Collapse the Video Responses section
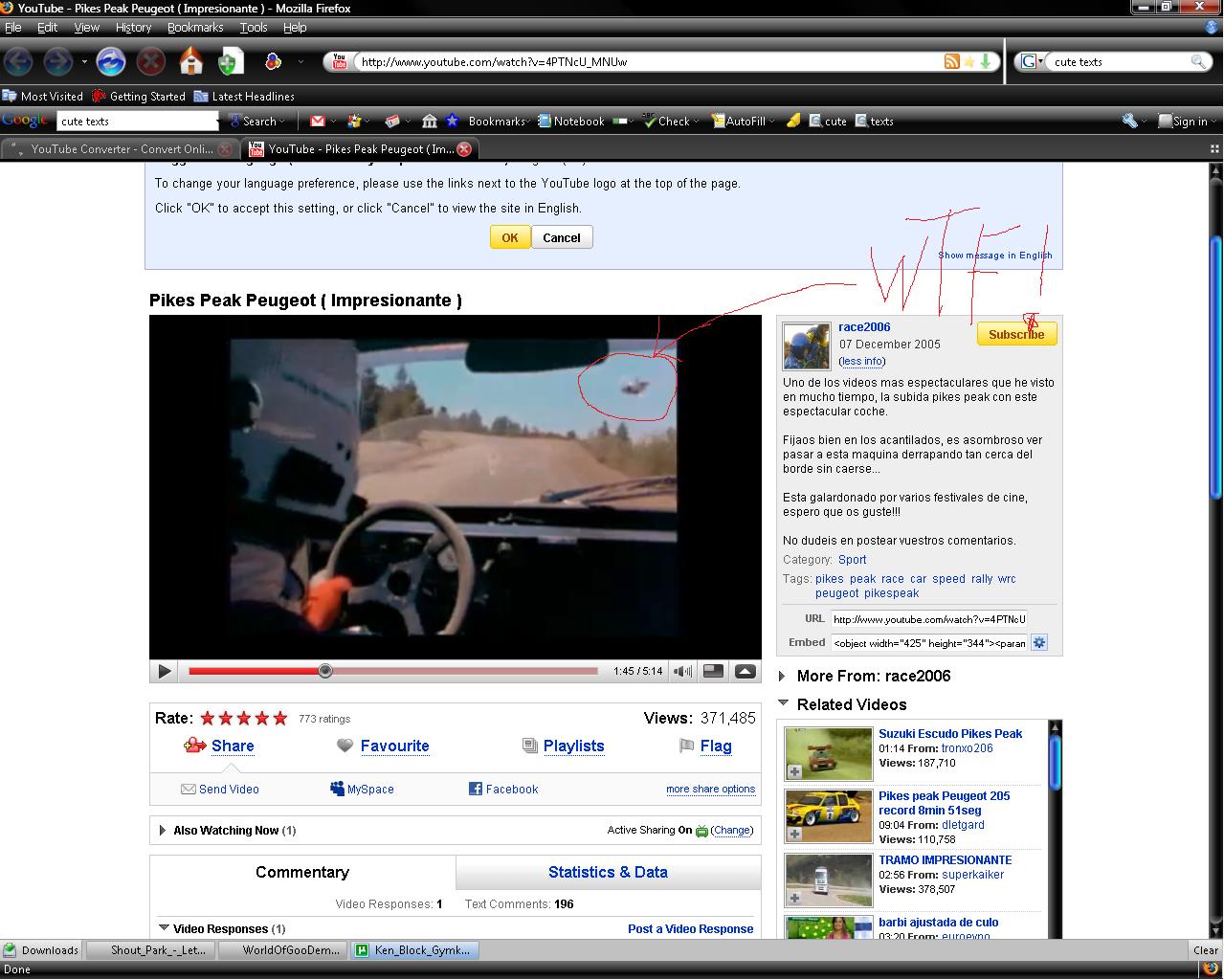 pyautogui.click(x=164, y=928)
